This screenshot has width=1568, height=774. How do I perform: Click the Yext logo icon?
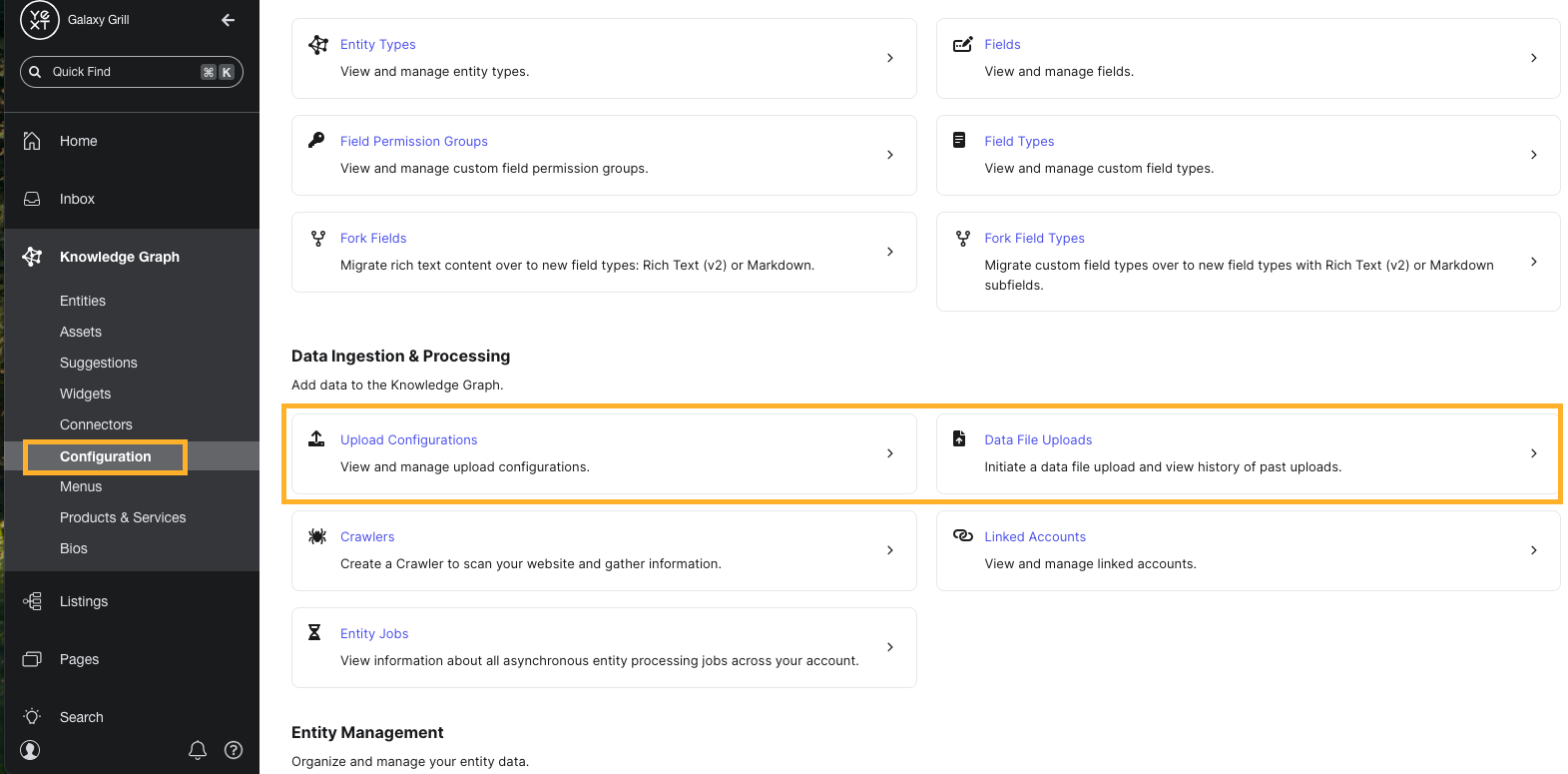coord(39,20)
